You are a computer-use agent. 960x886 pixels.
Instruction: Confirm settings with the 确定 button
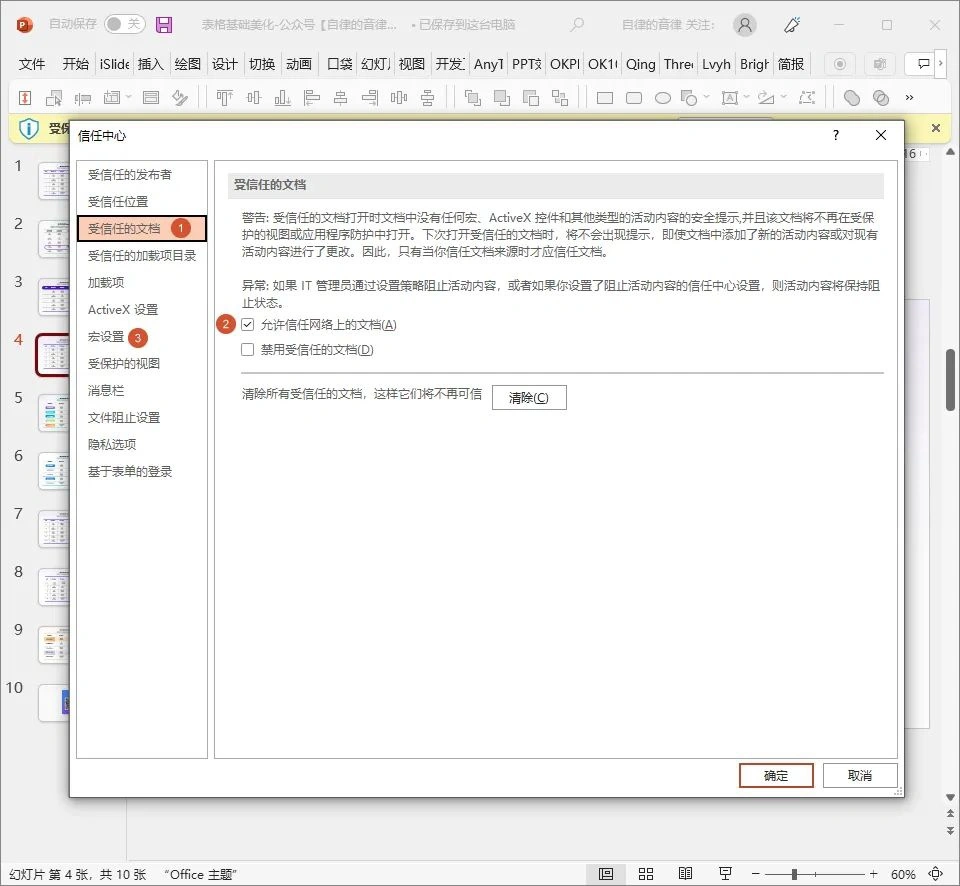click(776, 775)
